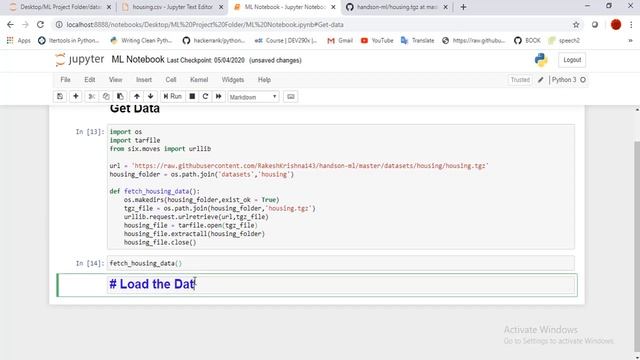Switch to the Desktop/ML Project Folder tab
This screenshot has height=360, width=640.
[60, 7]
